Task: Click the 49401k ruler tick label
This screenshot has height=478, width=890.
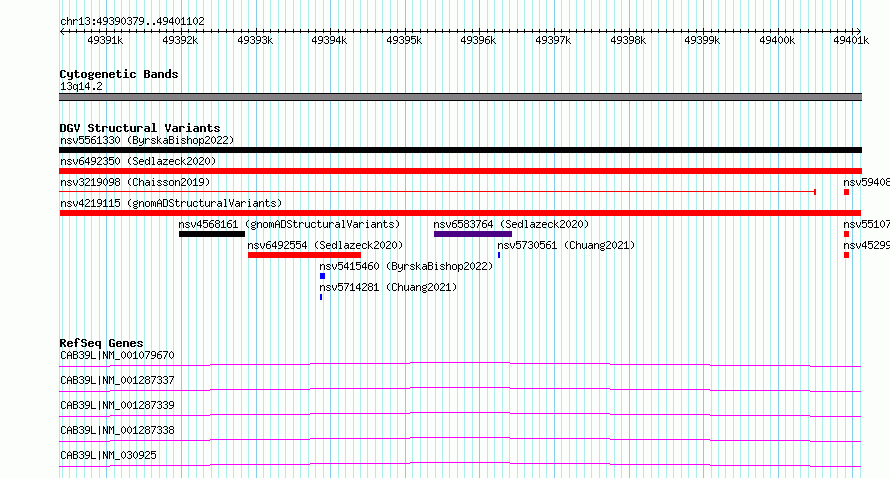Action: click(851, 40)
